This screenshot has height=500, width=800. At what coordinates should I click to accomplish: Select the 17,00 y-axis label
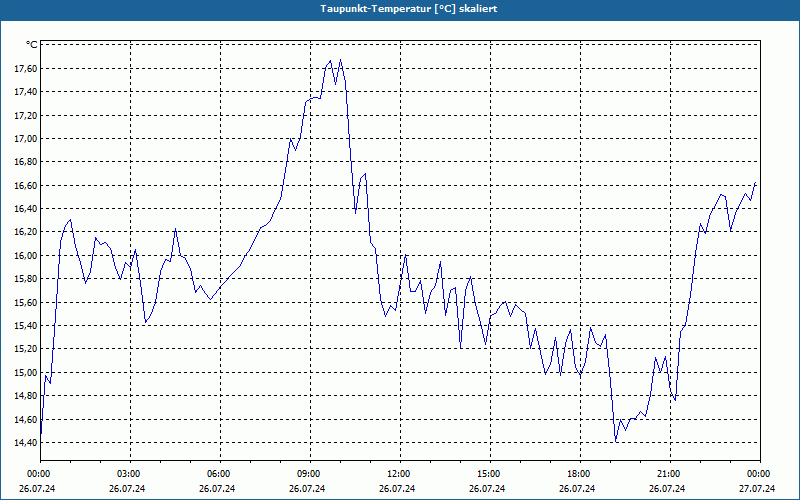click(26, 138)
